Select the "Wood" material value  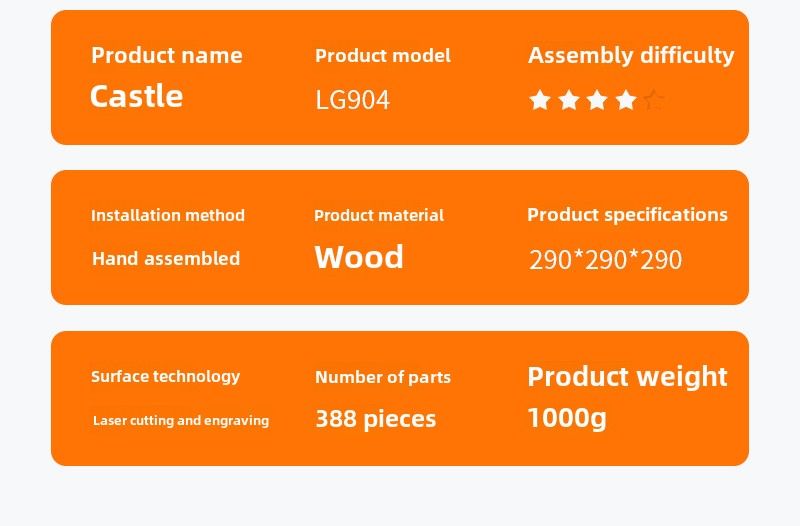359,257
